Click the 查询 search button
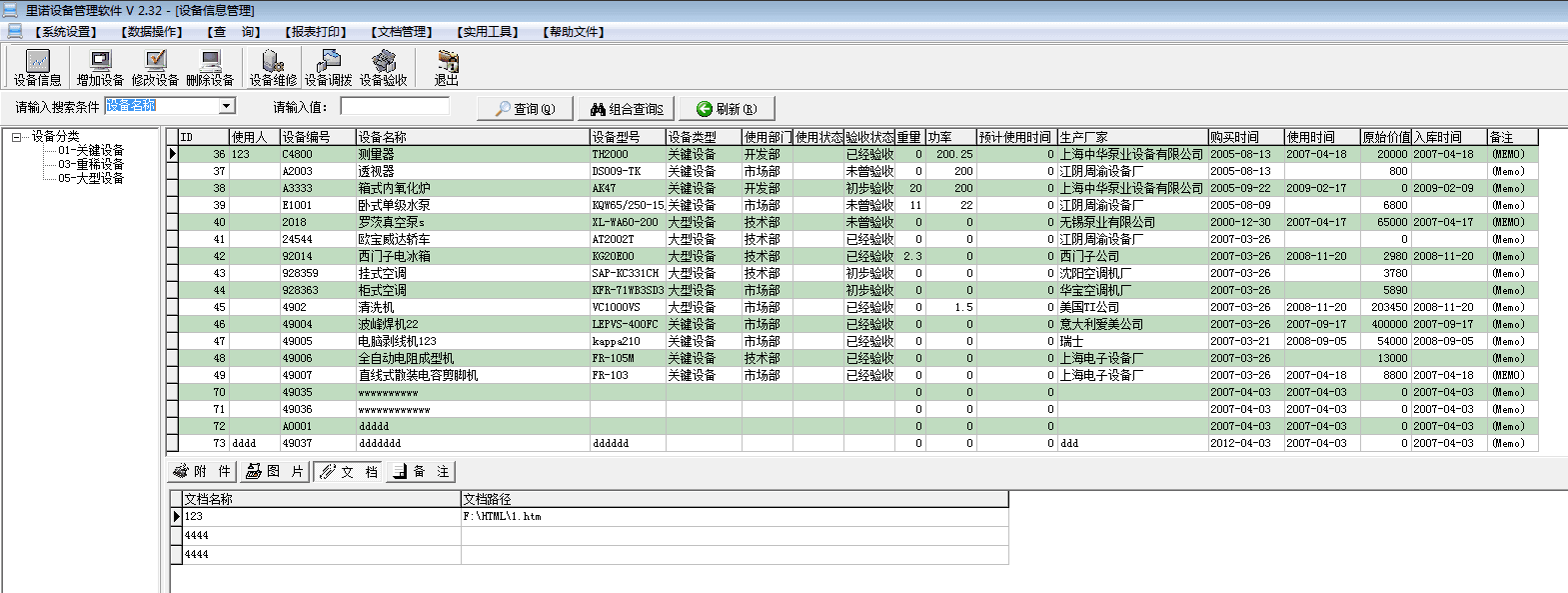1568x593 pixels. coord(525,109)
